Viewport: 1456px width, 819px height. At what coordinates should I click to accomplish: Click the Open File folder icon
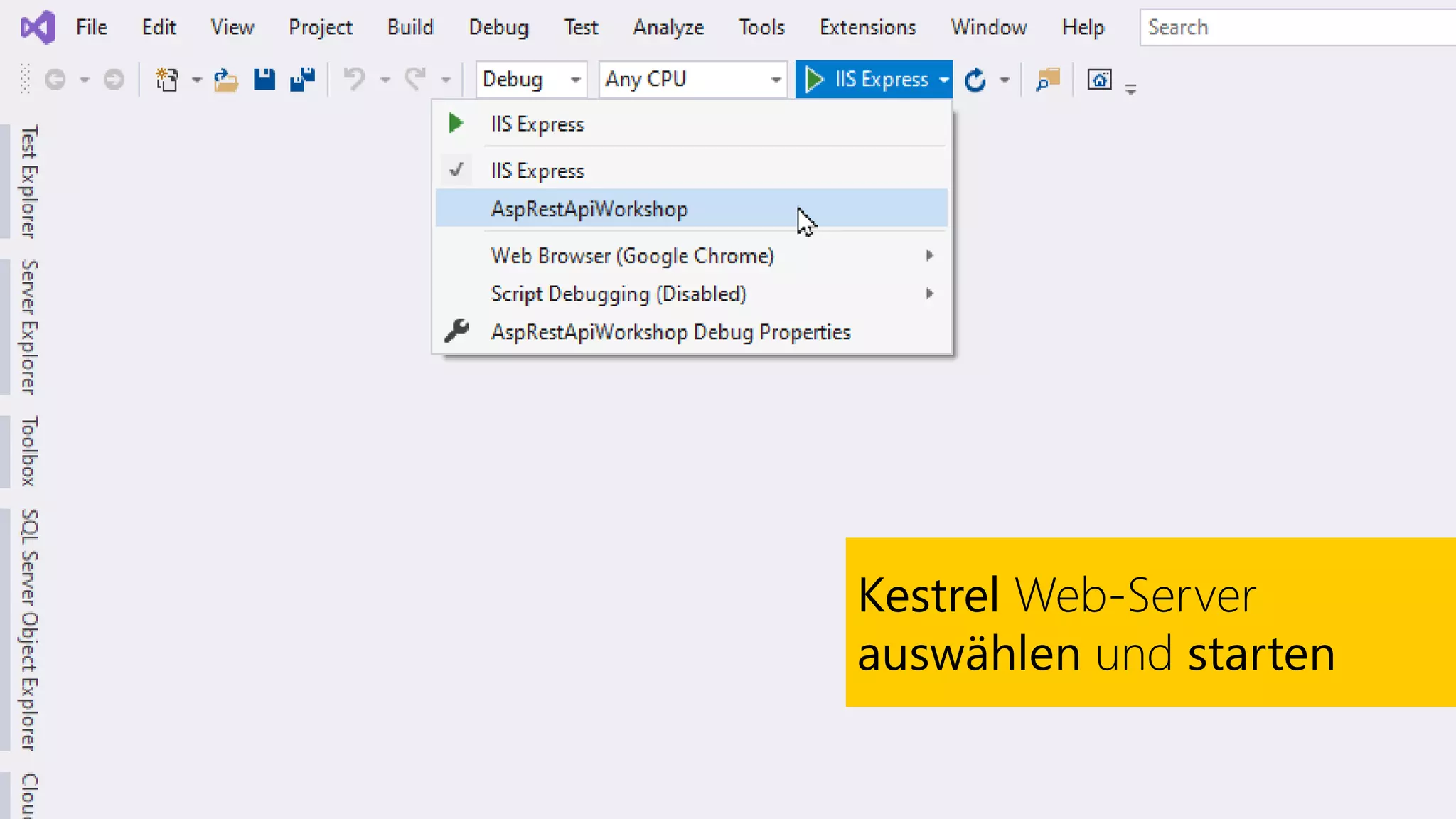coord(225,80)
